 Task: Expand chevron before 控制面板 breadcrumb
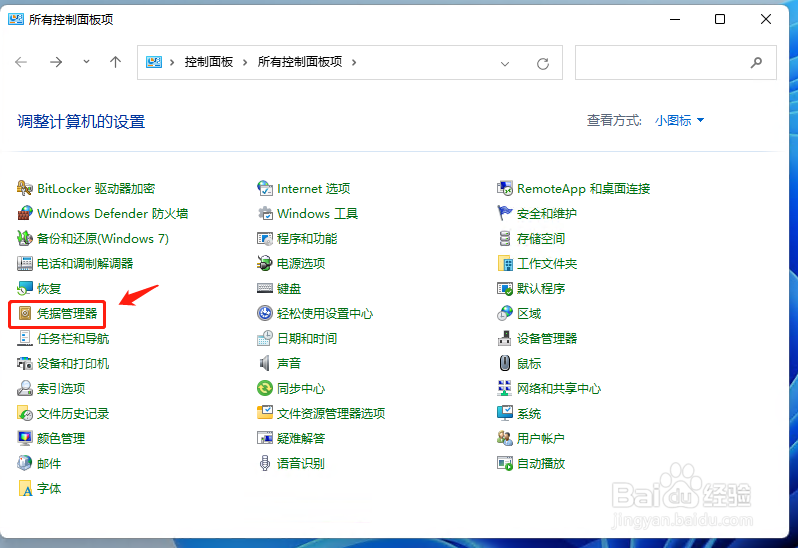click(x=172, y=63)
